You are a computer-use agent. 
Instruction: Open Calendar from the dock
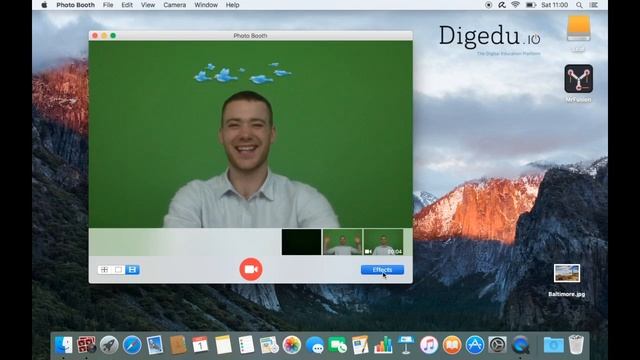[x=200, y=345]
